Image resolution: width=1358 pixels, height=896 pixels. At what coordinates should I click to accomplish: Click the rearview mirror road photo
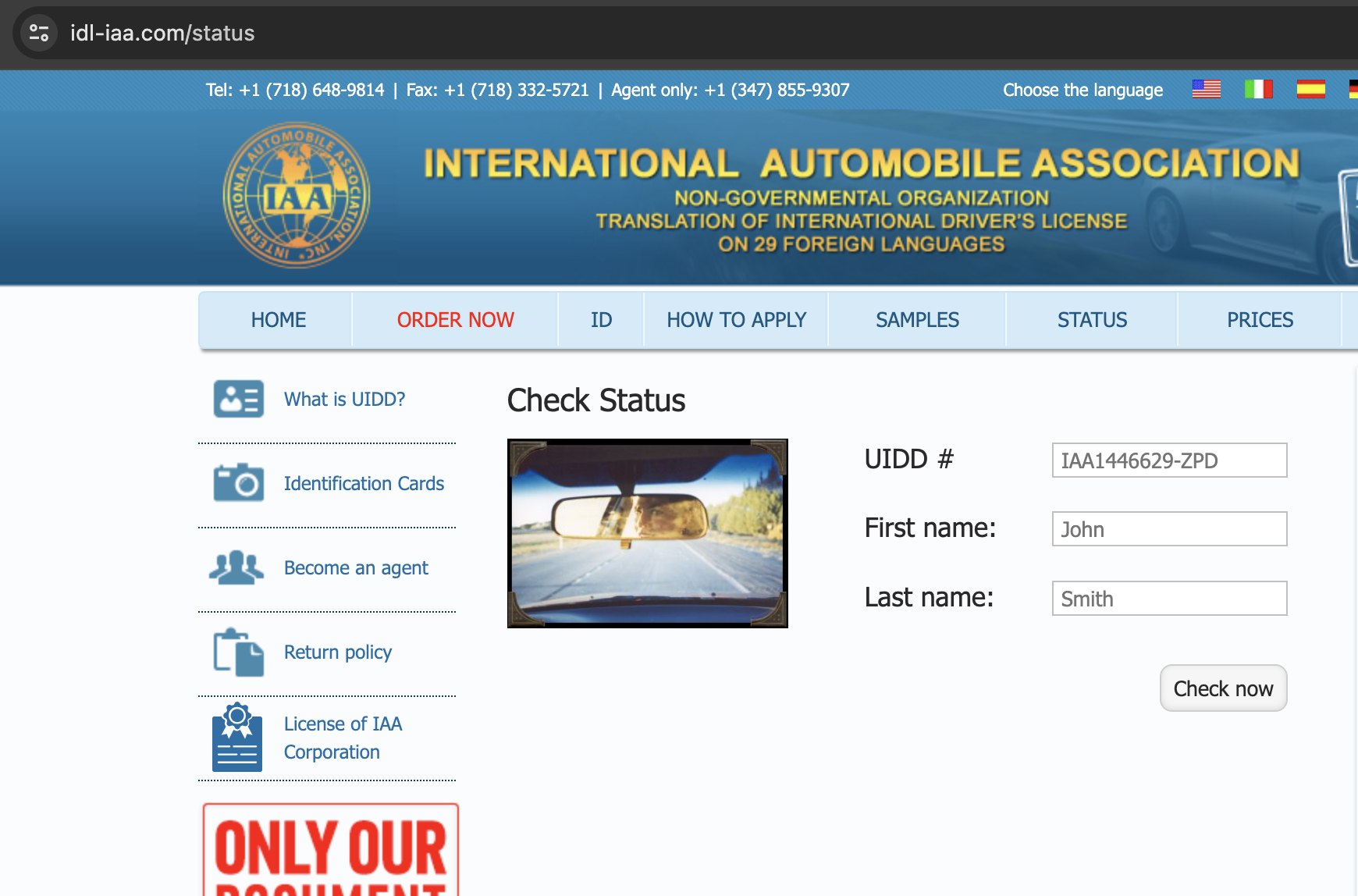tap(647, 533)
